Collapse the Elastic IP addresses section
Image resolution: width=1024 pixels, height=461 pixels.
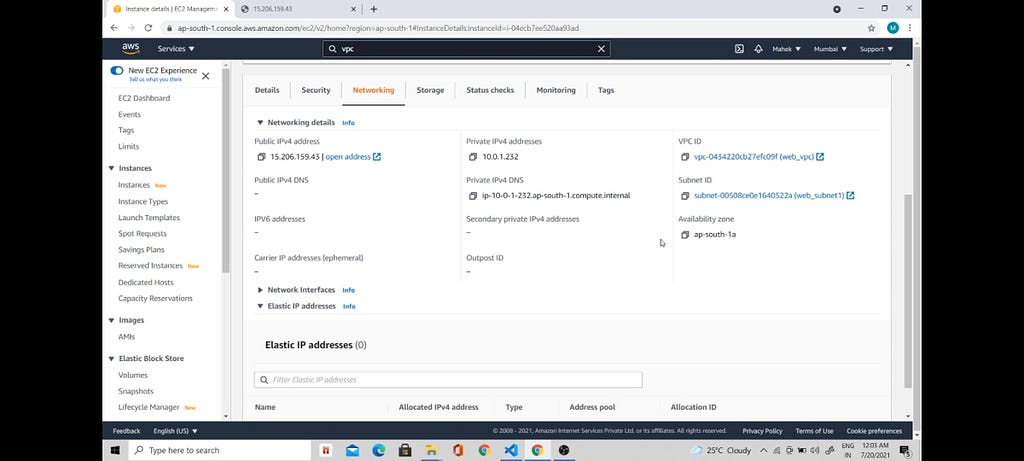260,306
